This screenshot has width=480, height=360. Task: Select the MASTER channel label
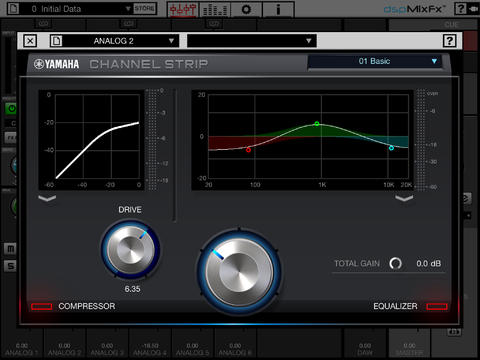[409, 352]
